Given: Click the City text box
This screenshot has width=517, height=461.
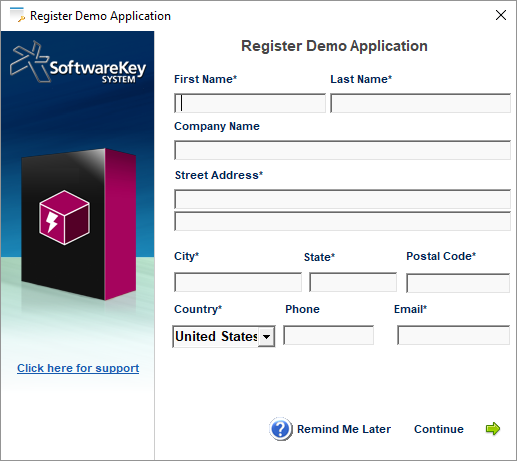Looking at the screenshot, I should [x=238, y=282].
